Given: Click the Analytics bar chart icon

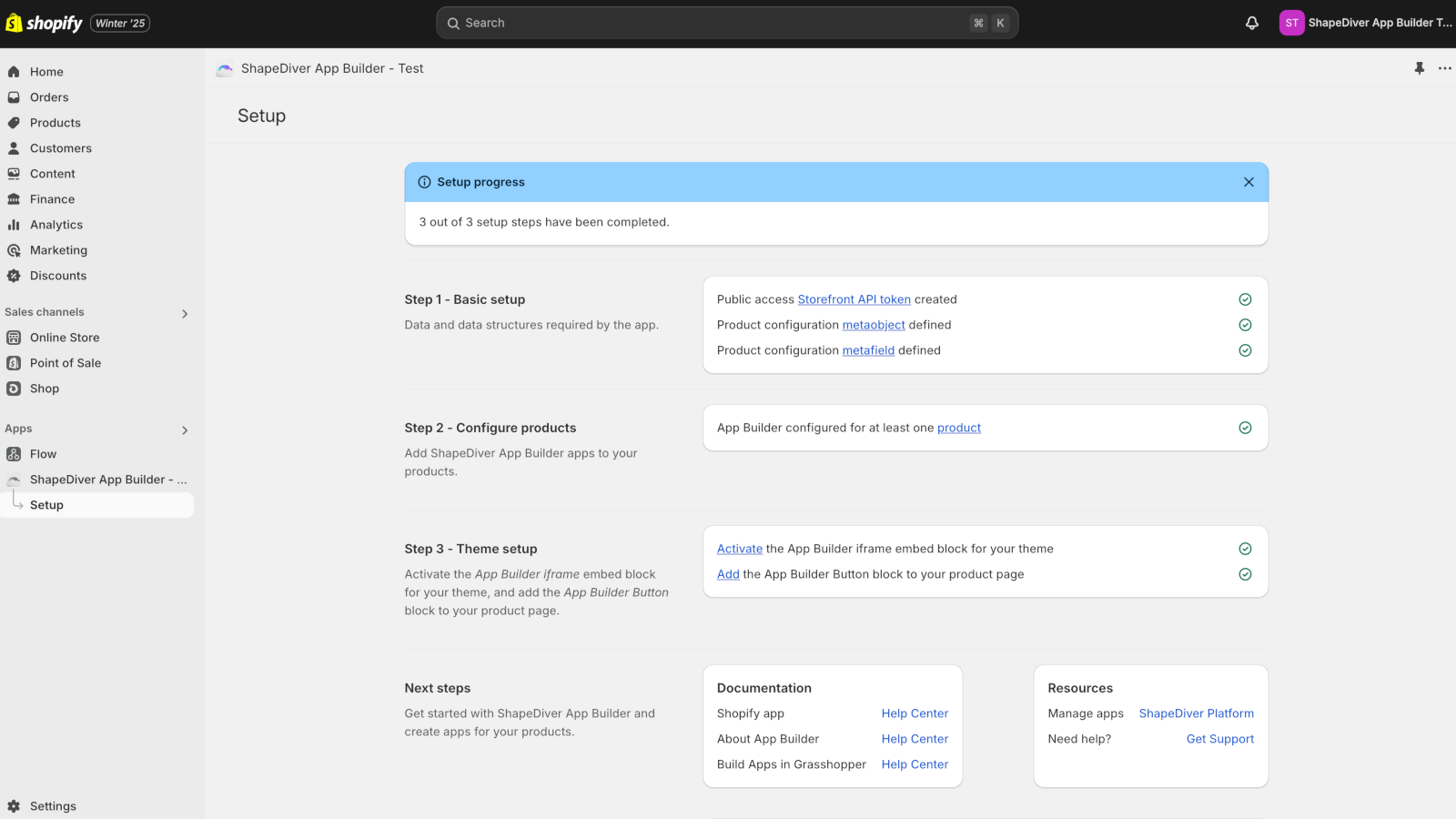Looking at the screenshot, I should pyautogui.click(x=14, y=225).
